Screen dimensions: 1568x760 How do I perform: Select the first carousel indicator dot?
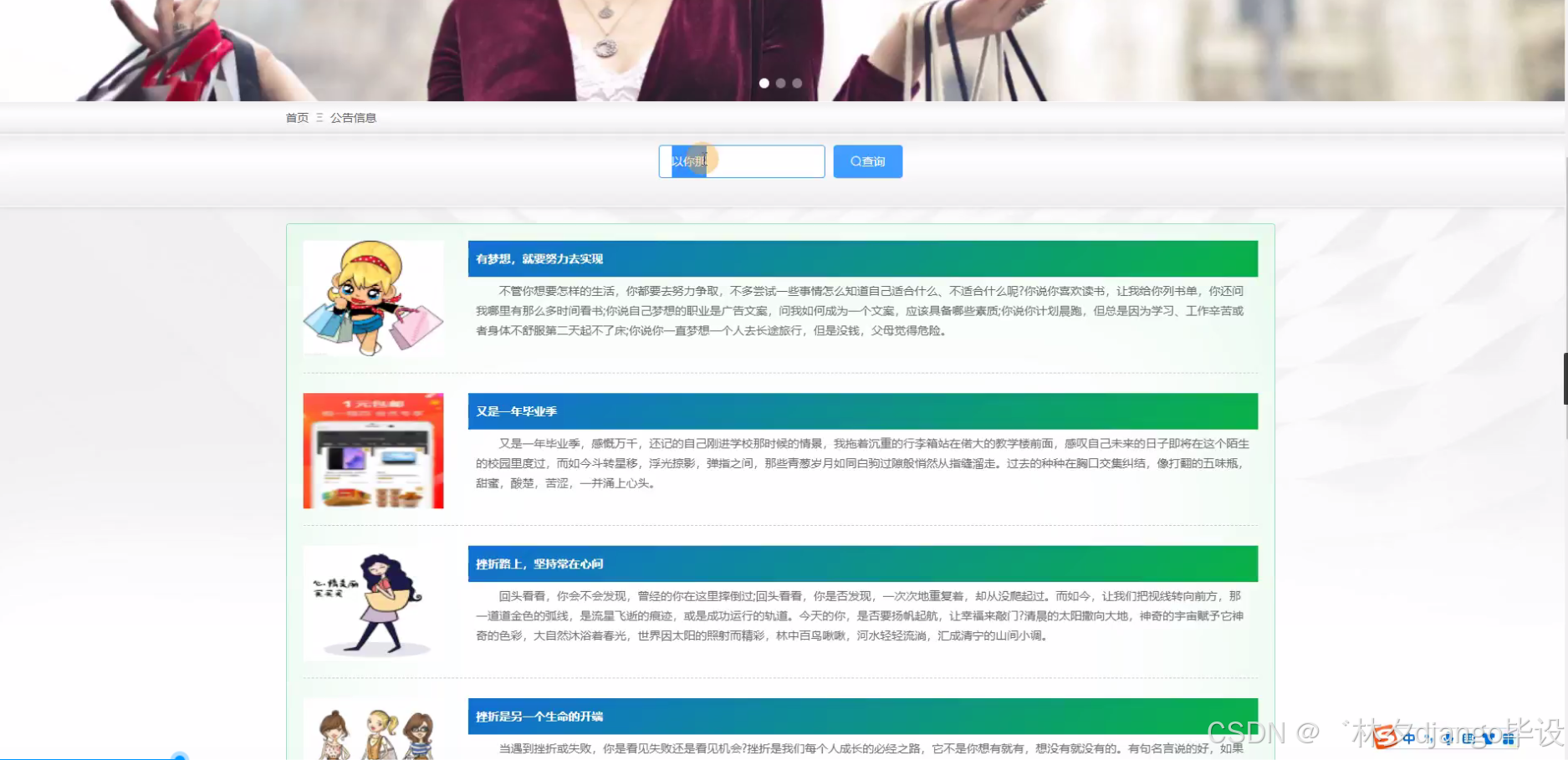pos(764,83)
